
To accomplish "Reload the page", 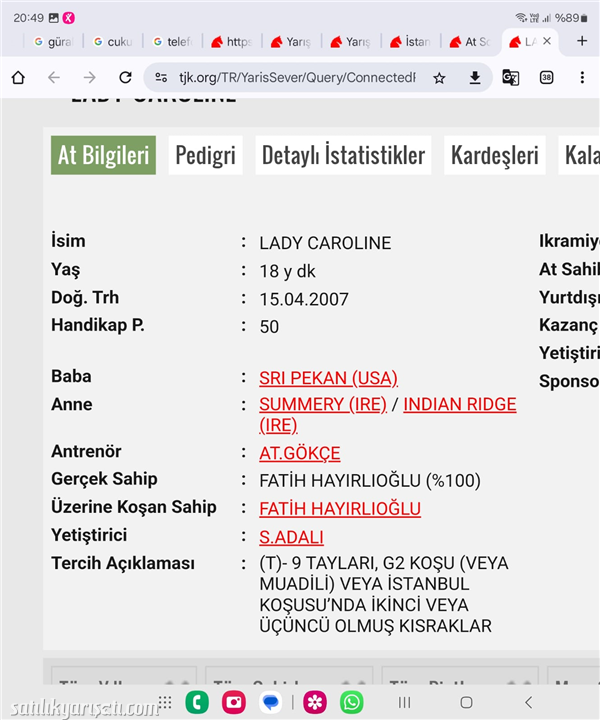I will 125,78.
